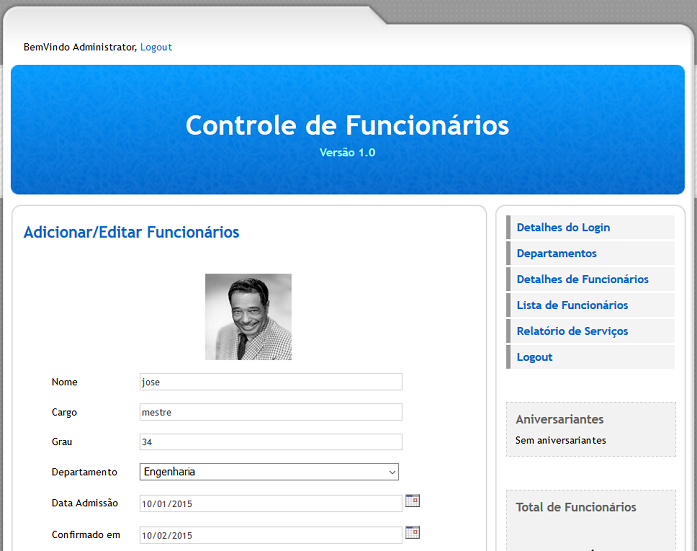The width and height of the screenshot is (697, 551).
Task: Click the Controle de Funcionários header title
Action: 347,125
